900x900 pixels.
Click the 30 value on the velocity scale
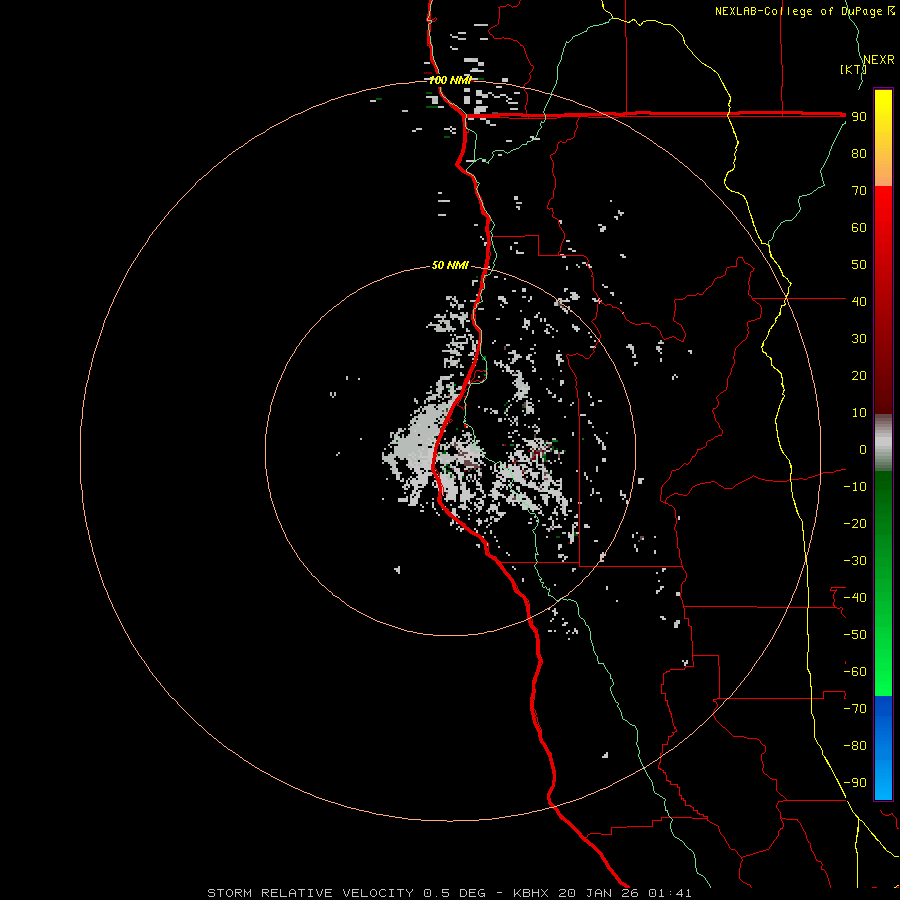[x=859, y=339]
